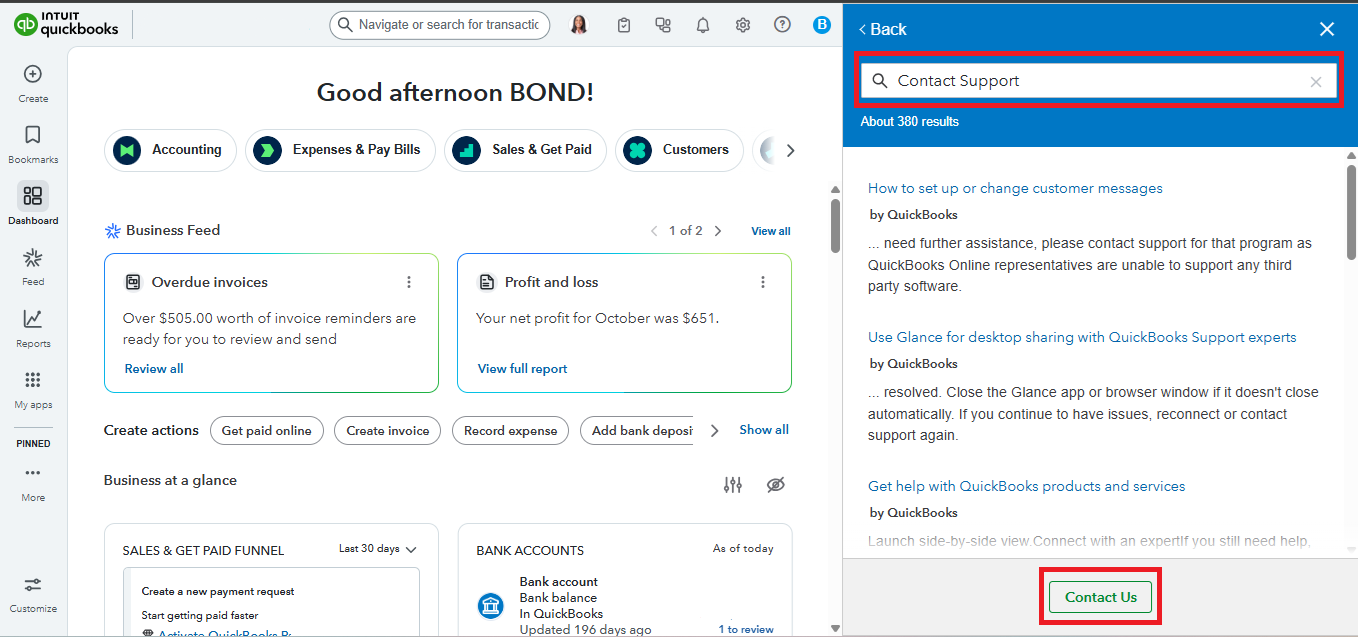Hide Business at a glance with eye icon
Viewport: 1358px width, 637px height.
click(x=775, y=485)
